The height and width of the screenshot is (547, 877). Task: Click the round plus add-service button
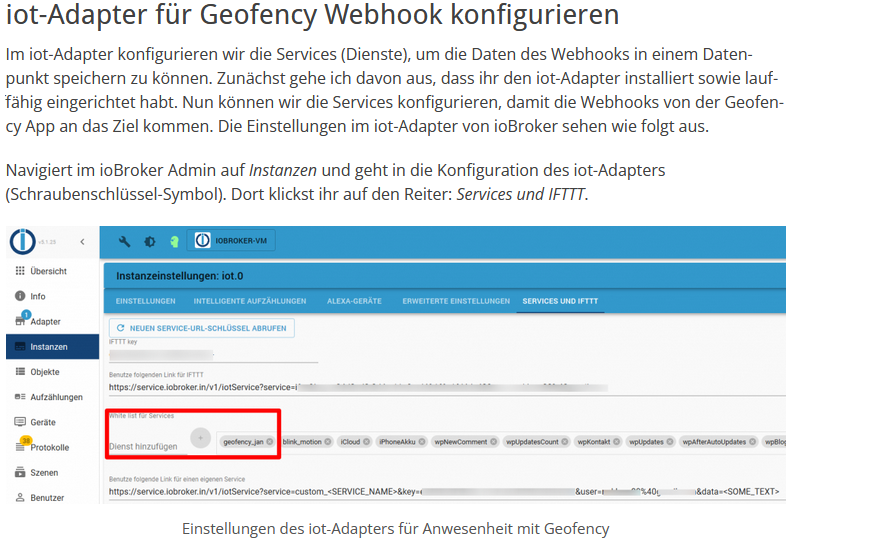point(200,438)
